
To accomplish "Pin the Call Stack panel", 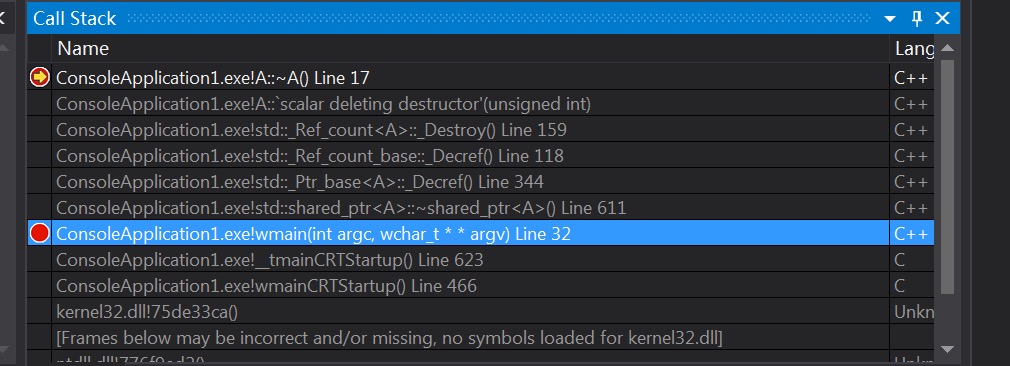I will (x=917, y=18).
